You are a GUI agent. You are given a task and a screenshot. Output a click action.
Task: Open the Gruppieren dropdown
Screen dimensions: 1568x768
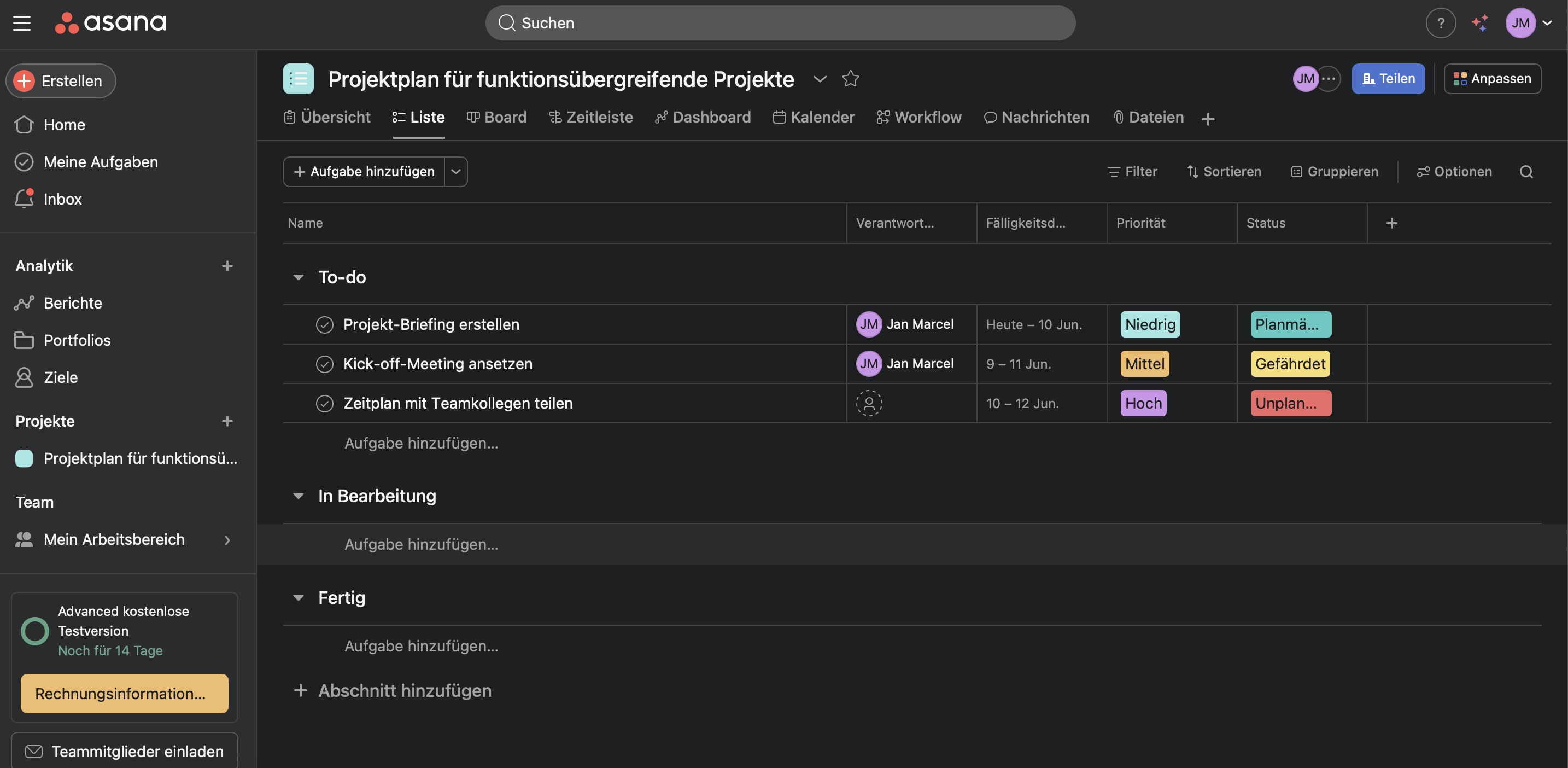click(1334, 172)
